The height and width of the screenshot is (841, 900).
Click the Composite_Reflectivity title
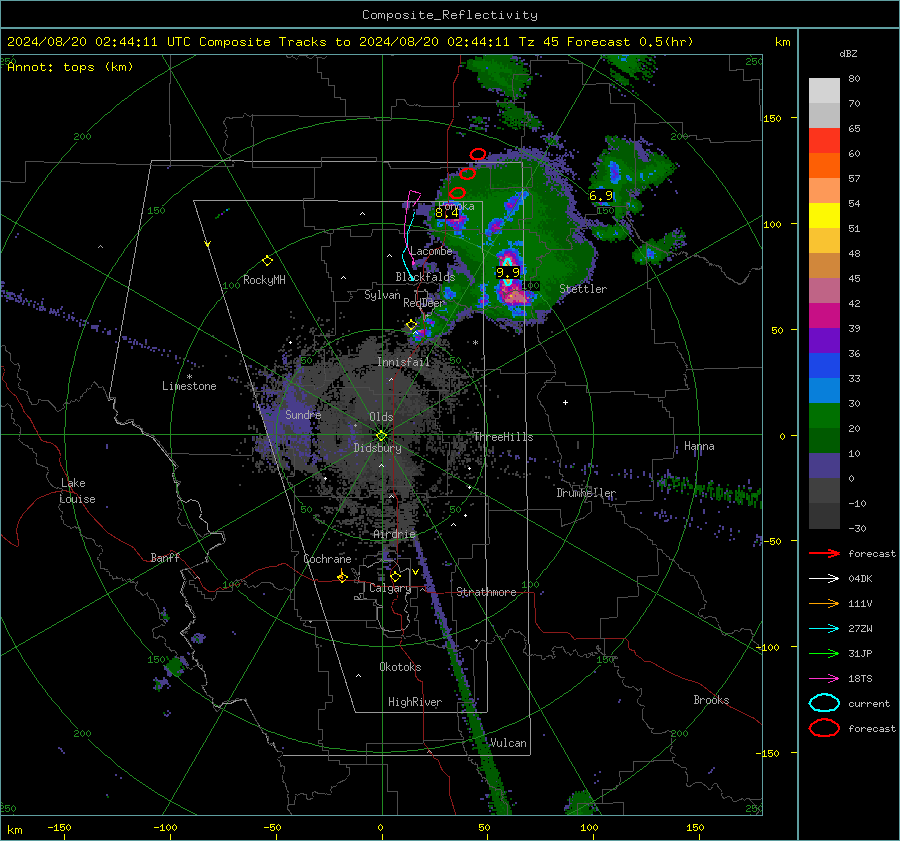450,15
